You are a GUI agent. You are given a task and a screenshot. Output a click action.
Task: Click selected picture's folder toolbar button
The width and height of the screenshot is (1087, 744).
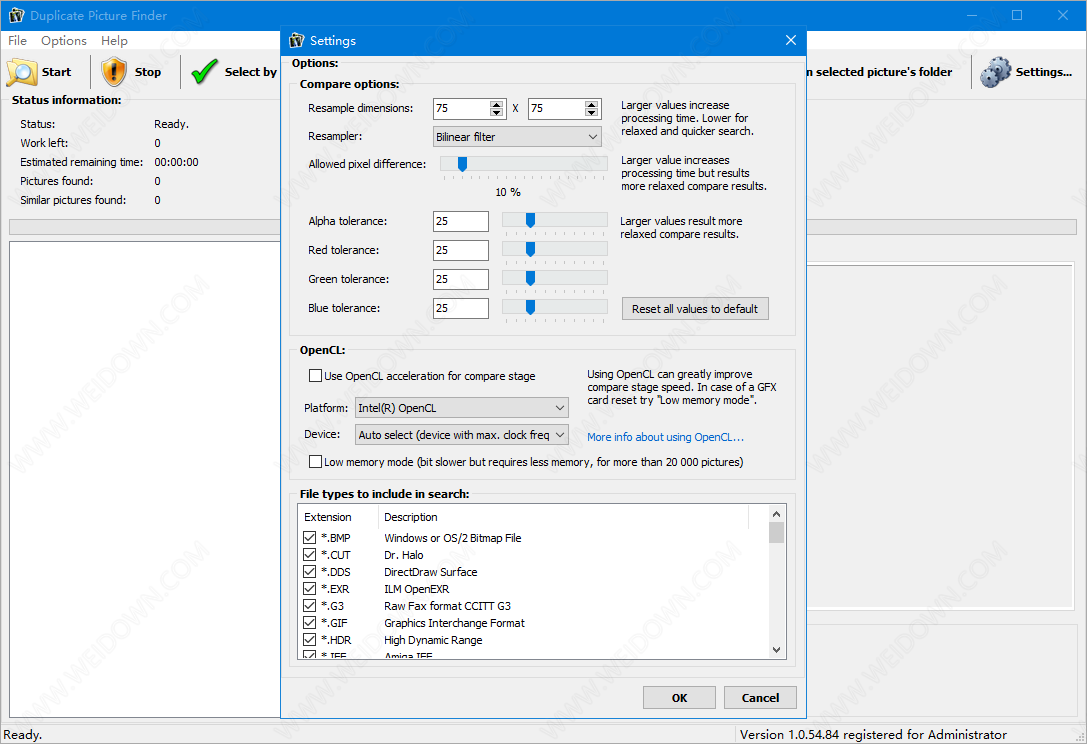coord(881,72)
